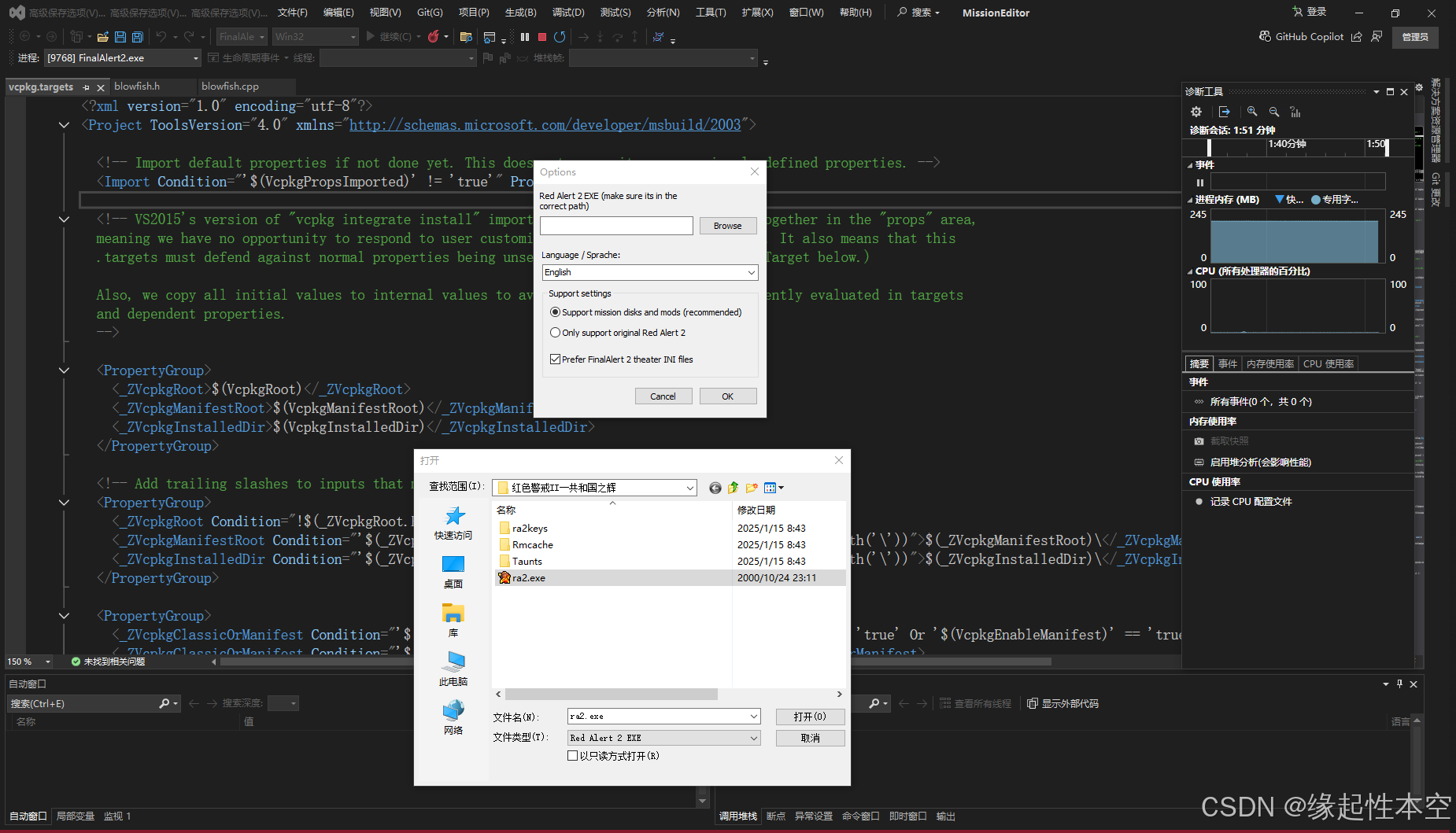Click the right handle of diagnostics timeline

point(1387,147)
